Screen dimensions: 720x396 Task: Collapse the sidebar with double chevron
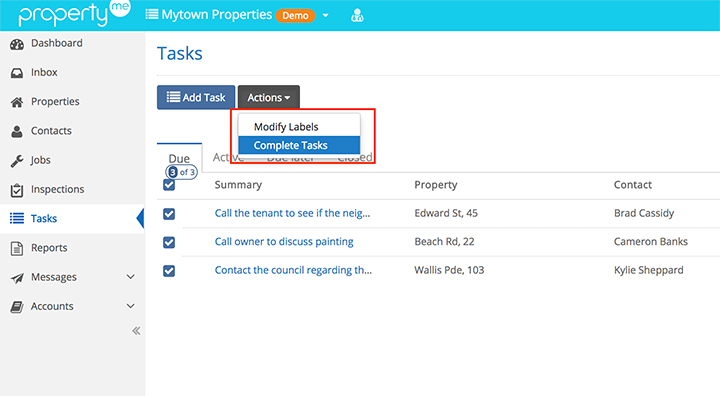coord(136,331)
